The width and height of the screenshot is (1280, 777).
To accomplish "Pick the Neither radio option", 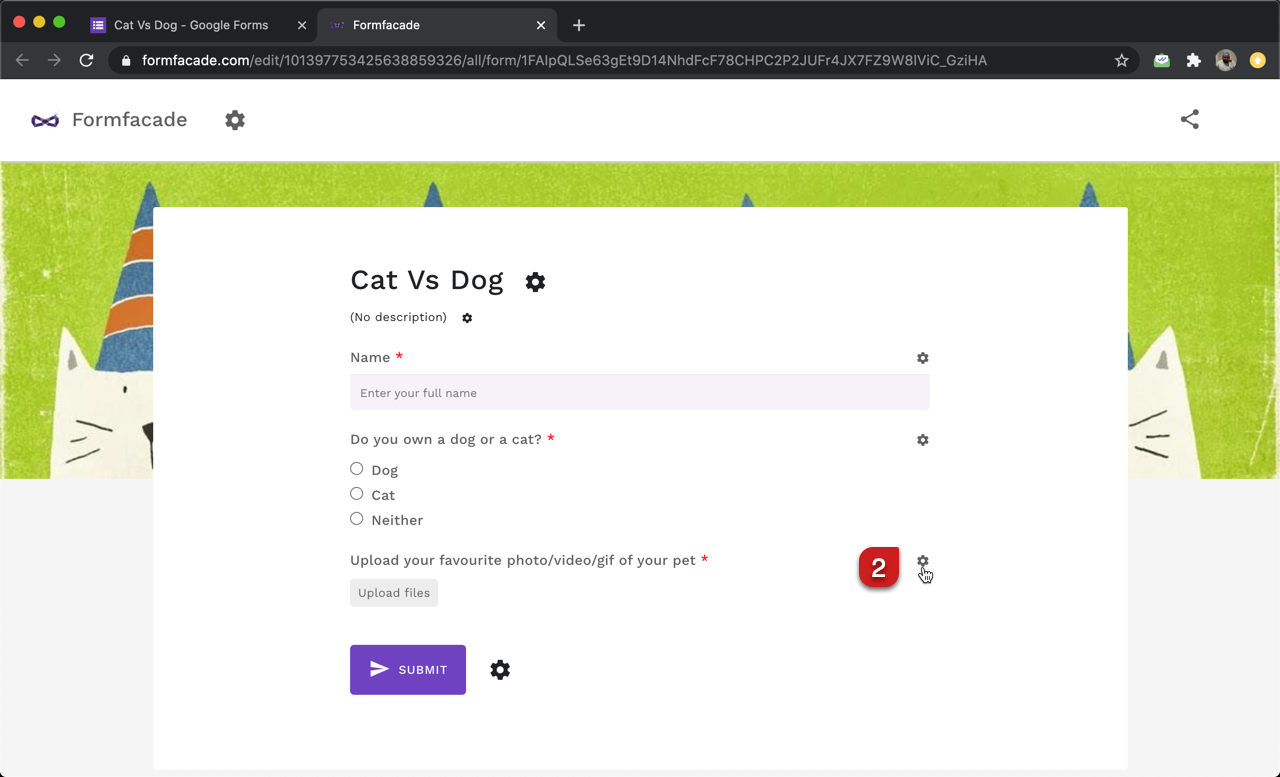I will (x=357, y=519).
